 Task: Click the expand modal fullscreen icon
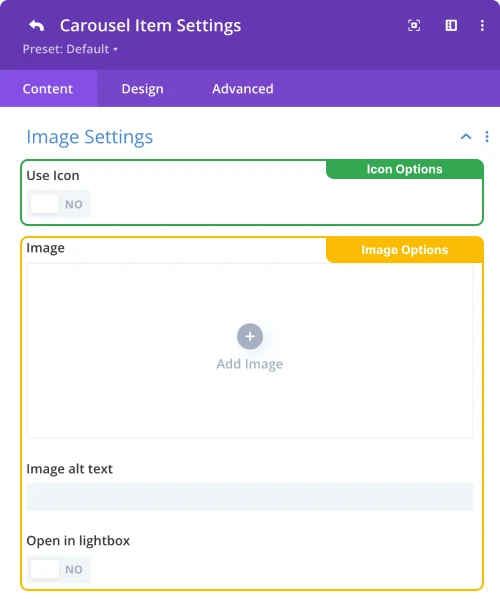click(x=414, y=26)
